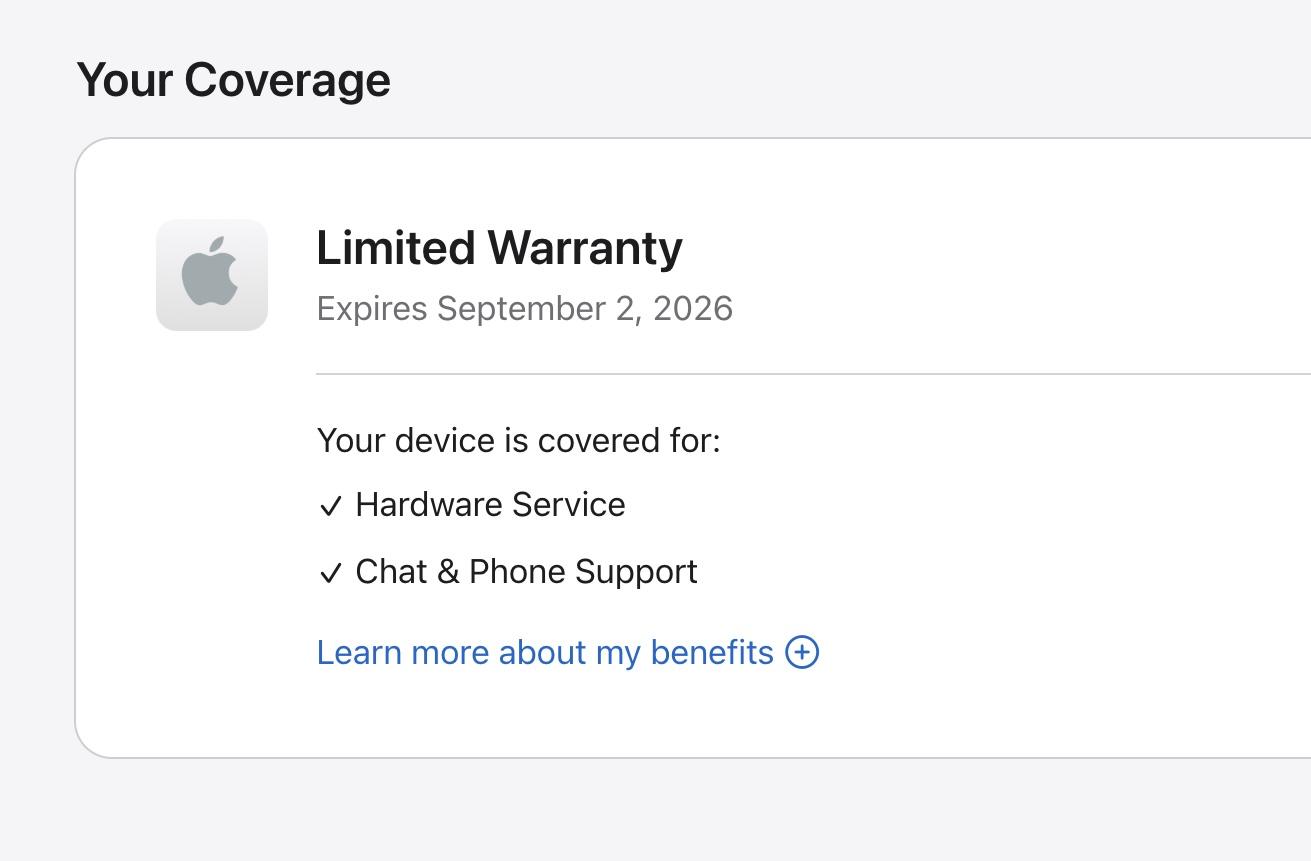Click the checkmark beside Chat & Phone Support

pos(330,573)
